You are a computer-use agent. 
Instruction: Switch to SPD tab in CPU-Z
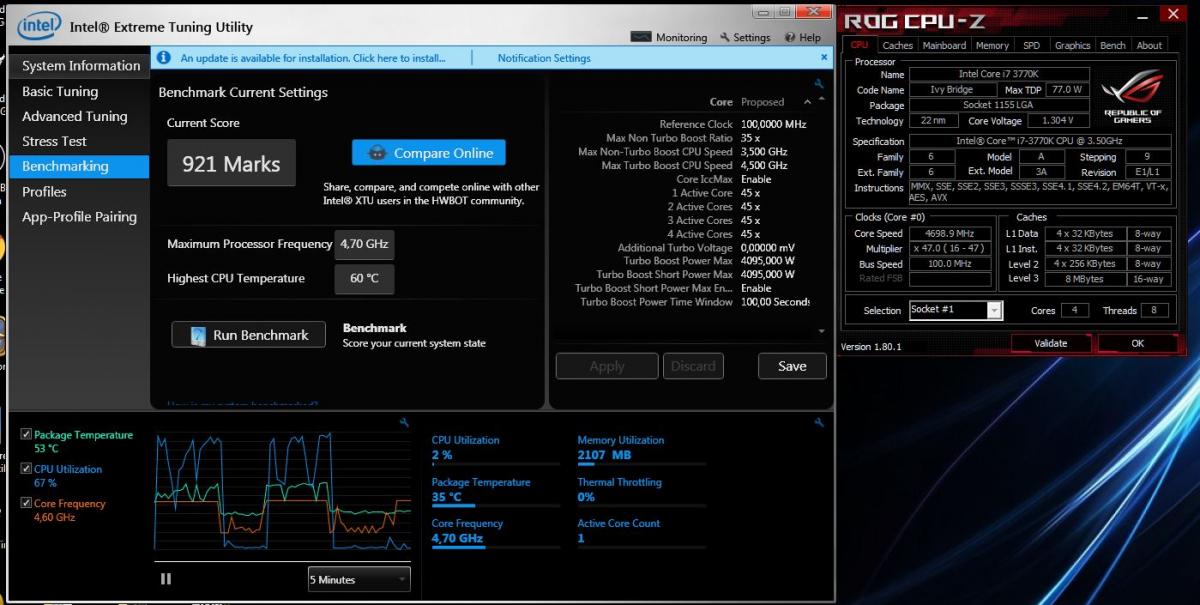pyautogui.click(x=1031, y=45)
